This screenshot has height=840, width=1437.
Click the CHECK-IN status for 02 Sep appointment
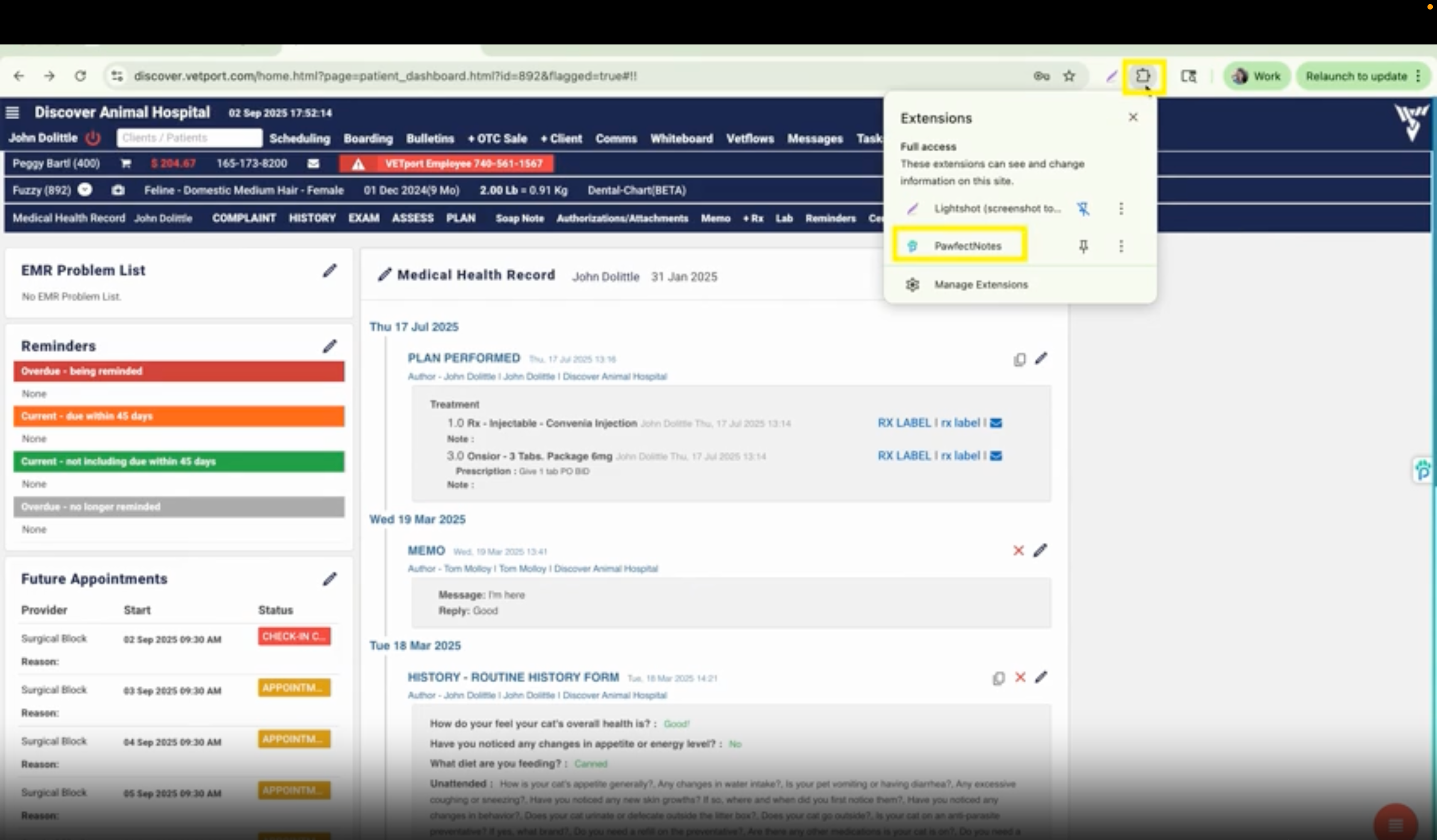(294, 637)
